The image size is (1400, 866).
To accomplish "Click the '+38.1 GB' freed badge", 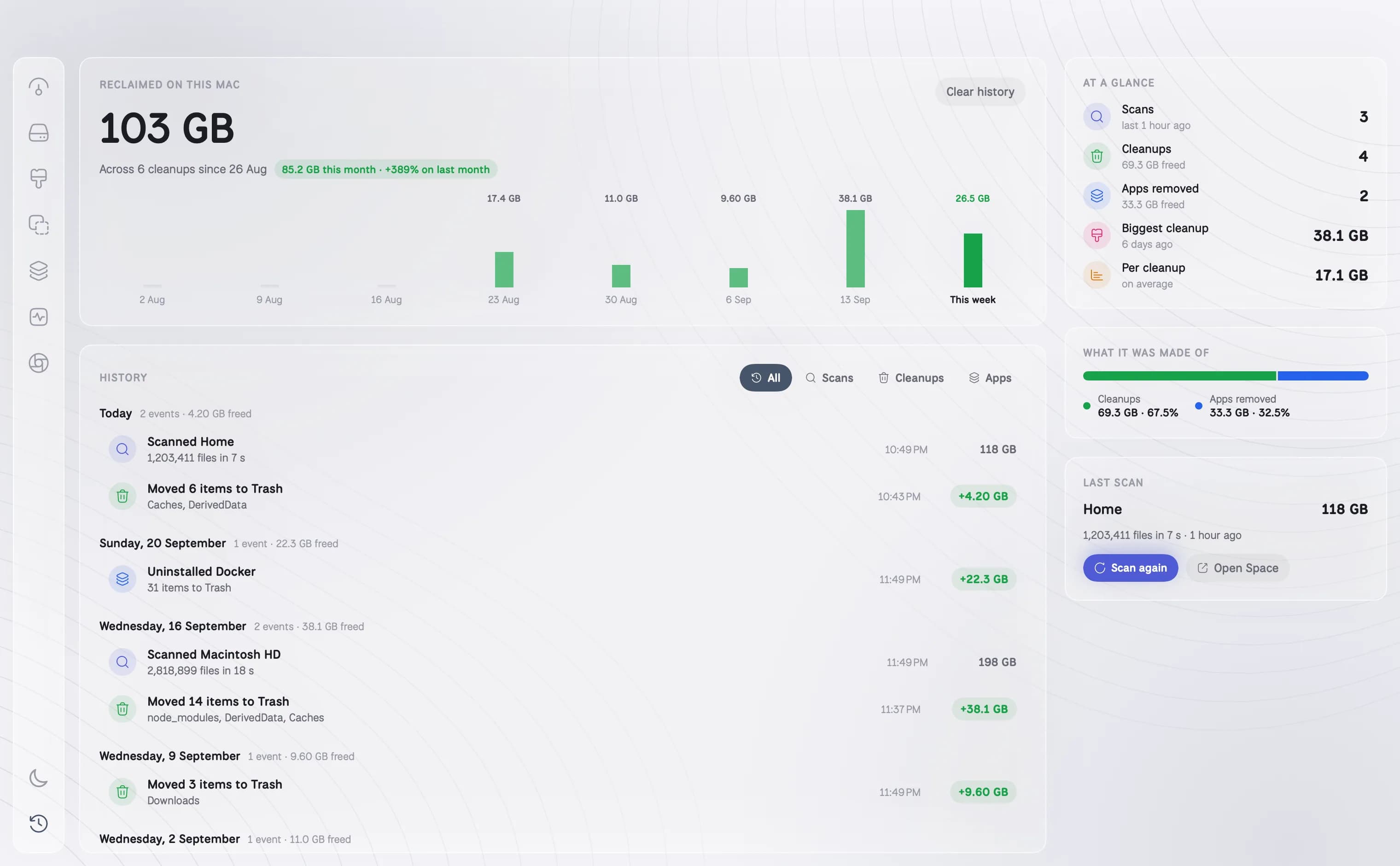I will pos(984,709).
